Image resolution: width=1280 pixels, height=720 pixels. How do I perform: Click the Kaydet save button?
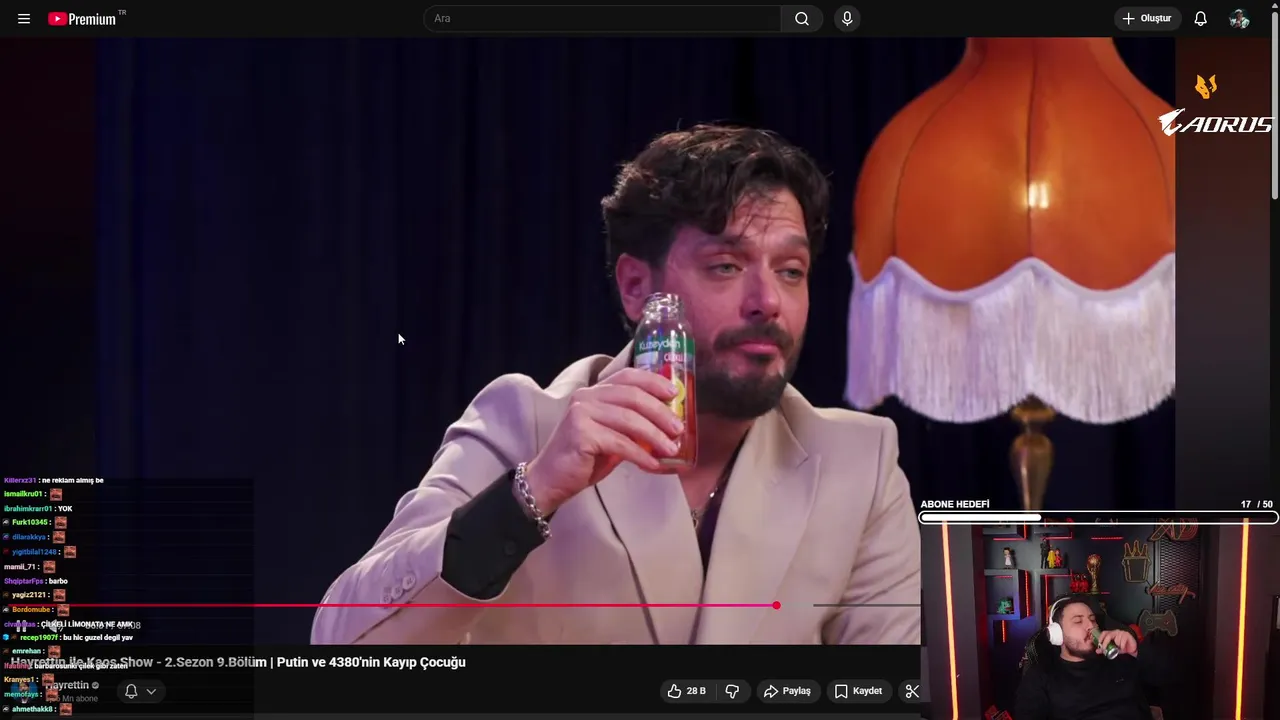858,691
